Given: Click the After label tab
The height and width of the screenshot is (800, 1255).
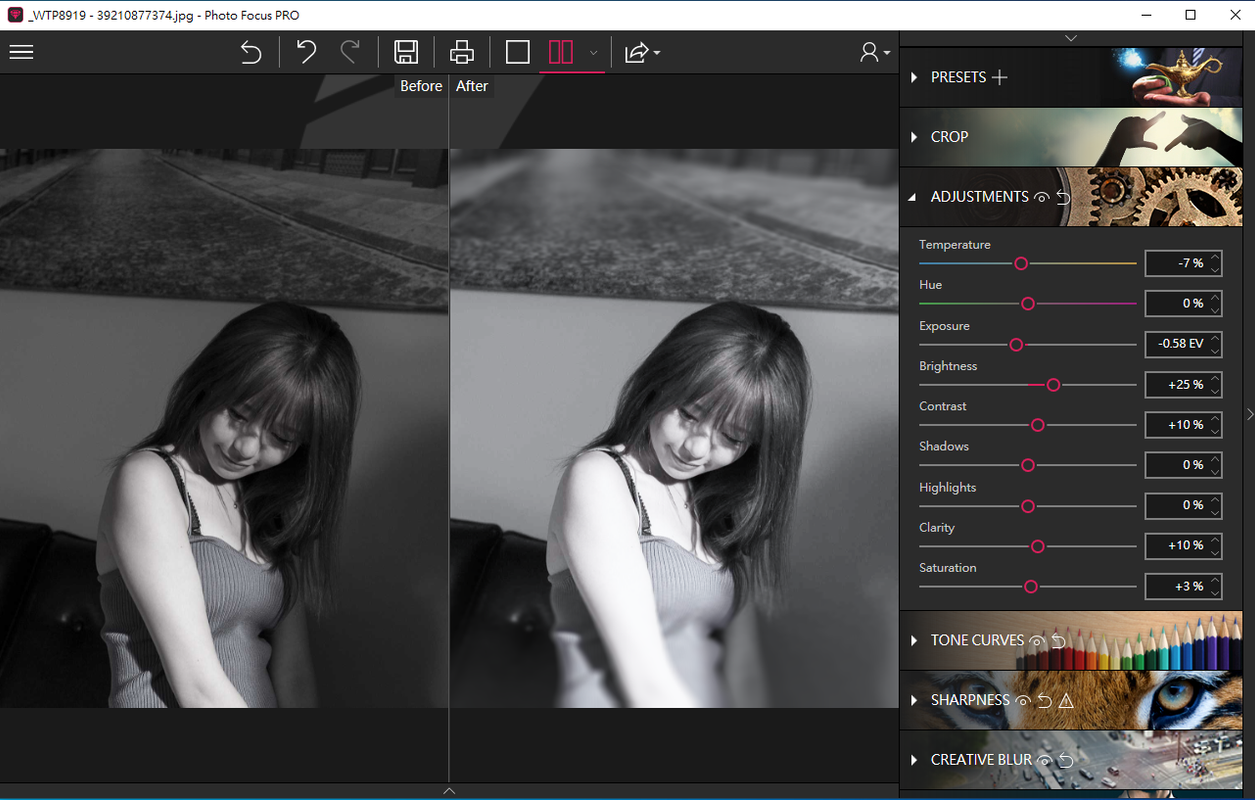Looking at the screenshot, I should (472, 86).
